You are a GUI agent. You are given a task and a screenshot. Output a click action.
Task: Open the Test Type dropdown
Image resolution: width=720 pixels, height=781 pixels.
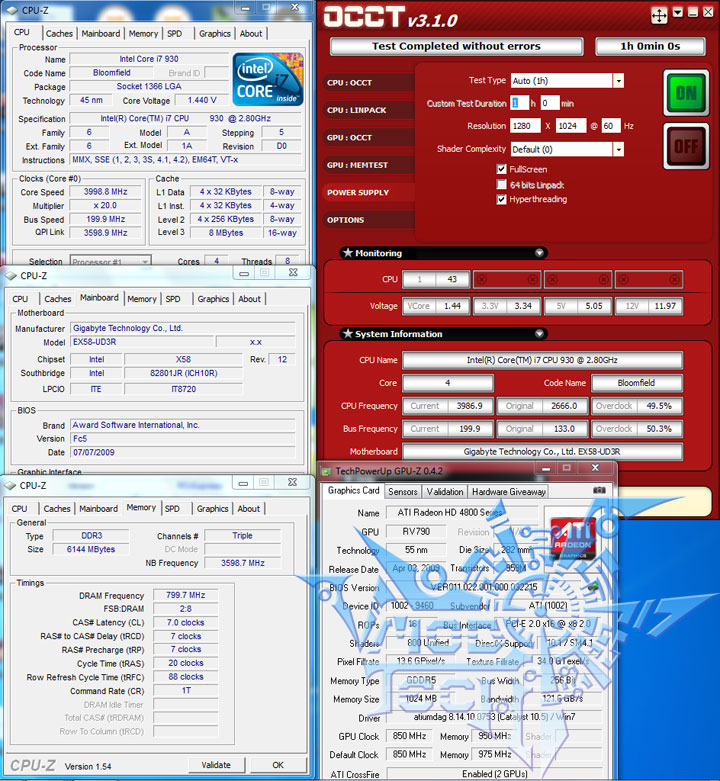tap(618, 81)
